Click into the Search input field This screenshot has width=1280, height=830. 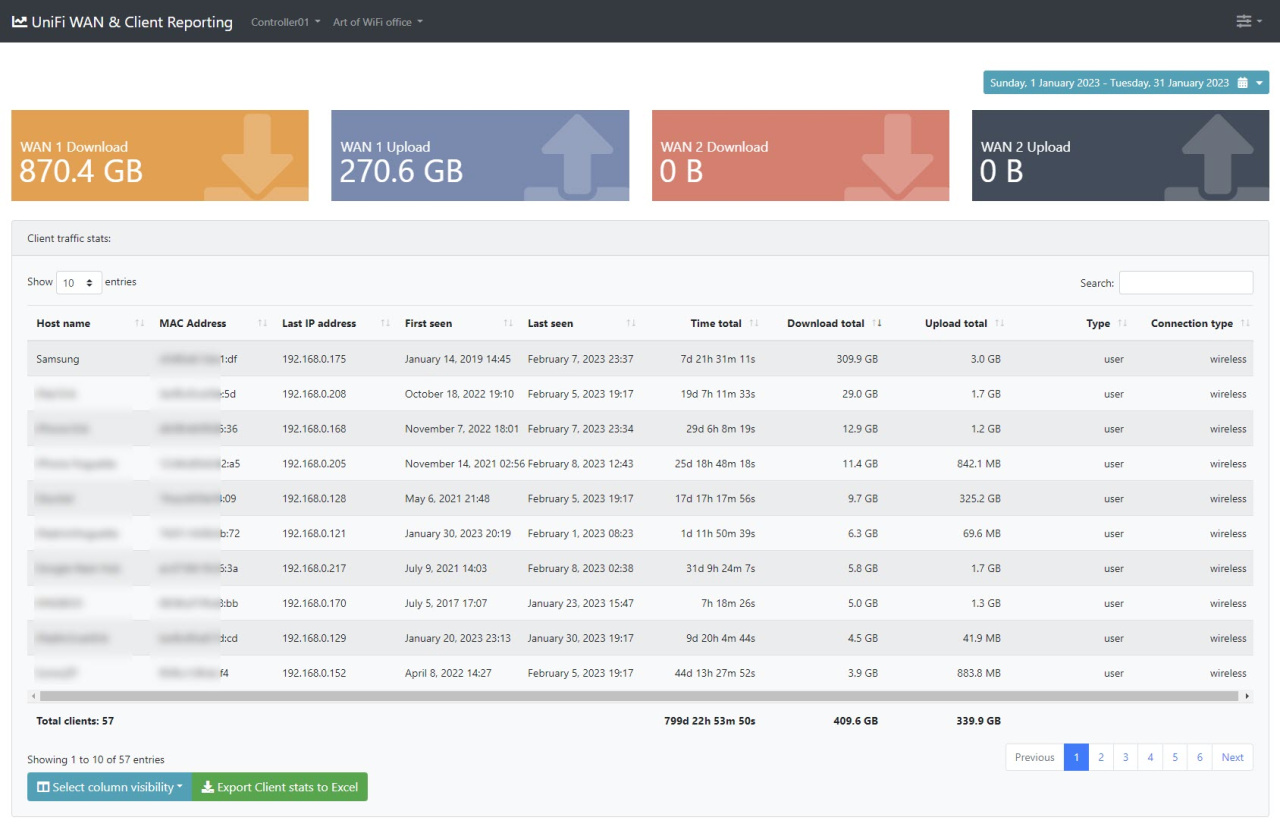[1185, 283]
